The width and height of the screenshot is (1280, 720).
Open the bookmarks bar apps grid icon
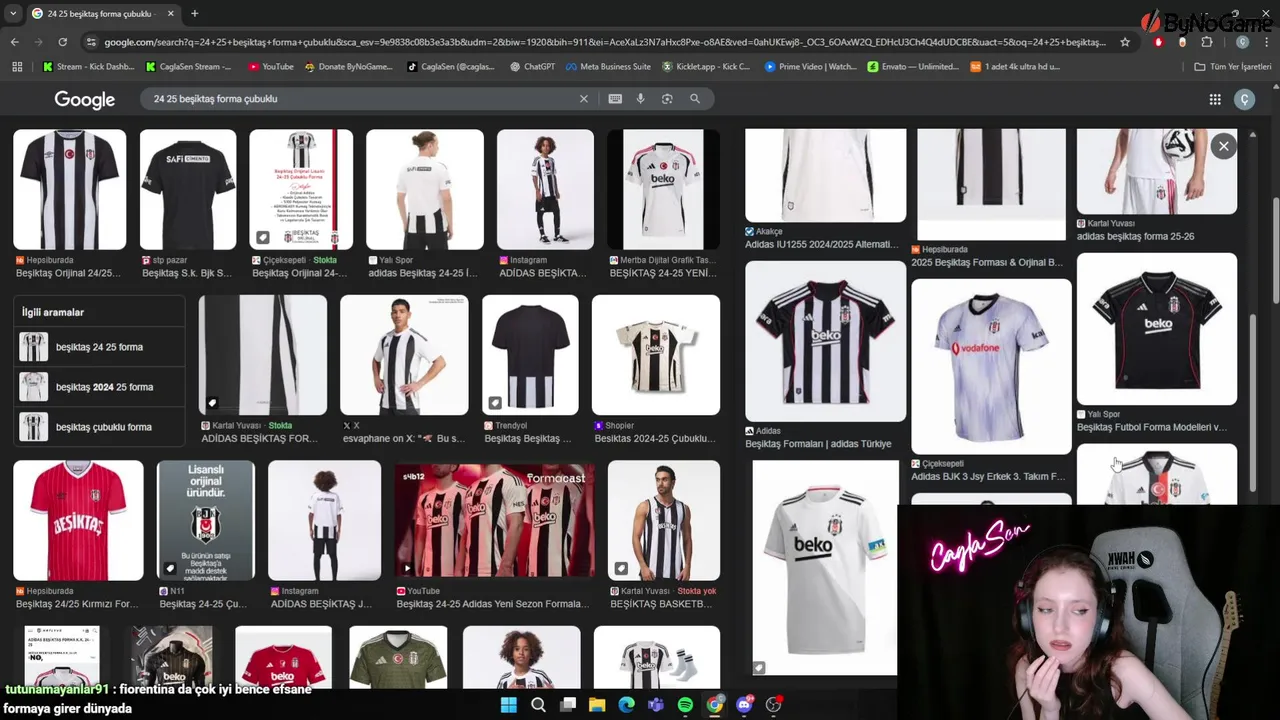[x=17, y=67]
